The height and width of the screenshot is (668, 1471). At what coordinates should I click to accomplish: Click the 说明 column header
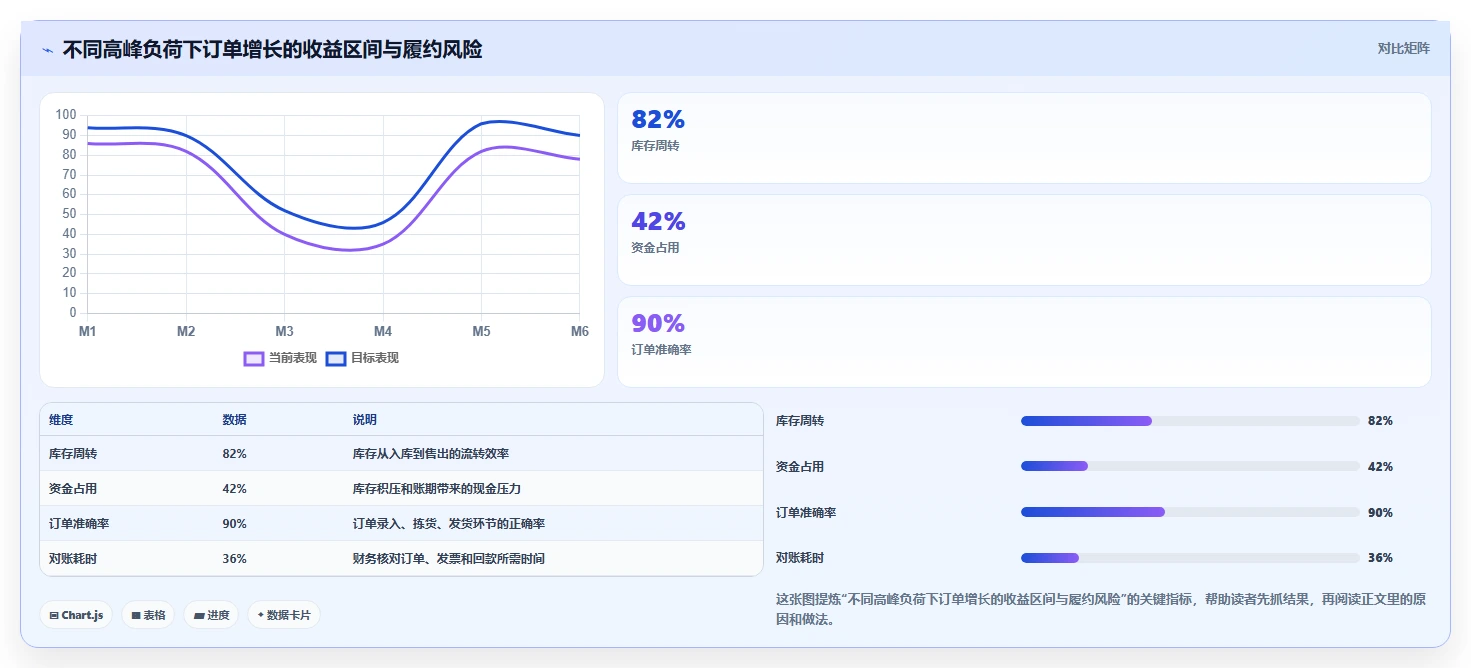coord(365,420)
